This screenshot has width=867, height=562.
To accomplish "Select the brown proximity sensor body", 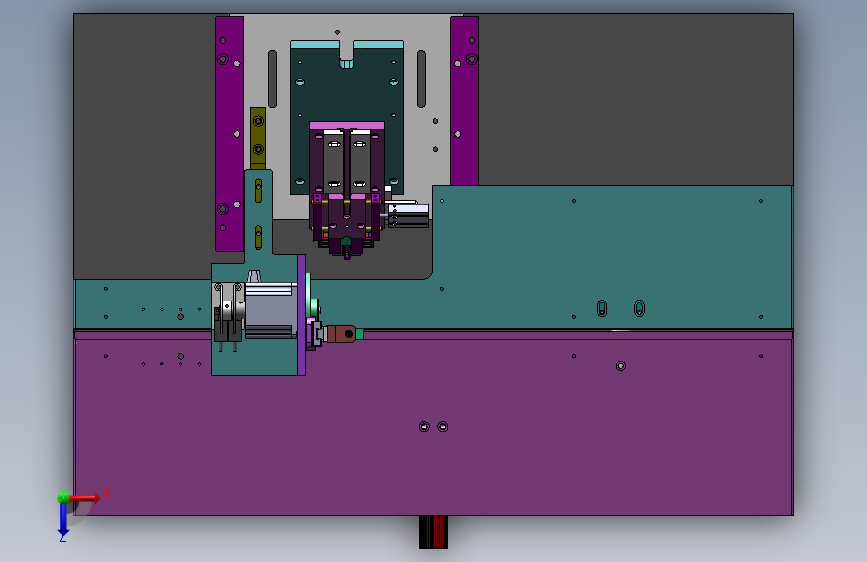I will point(341,334).
